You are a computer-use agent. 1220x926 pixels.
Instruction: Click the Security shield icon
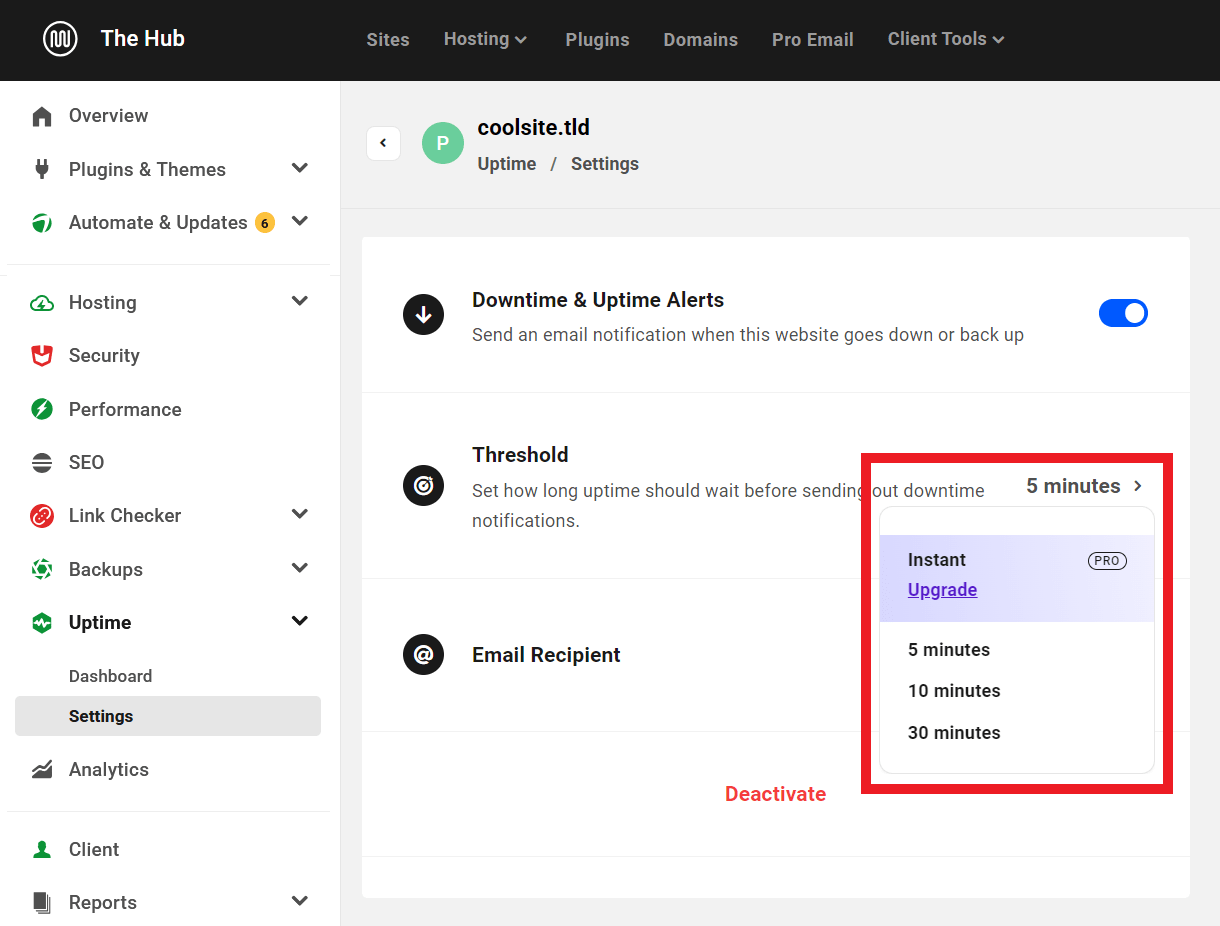click(x=42, y=355)
